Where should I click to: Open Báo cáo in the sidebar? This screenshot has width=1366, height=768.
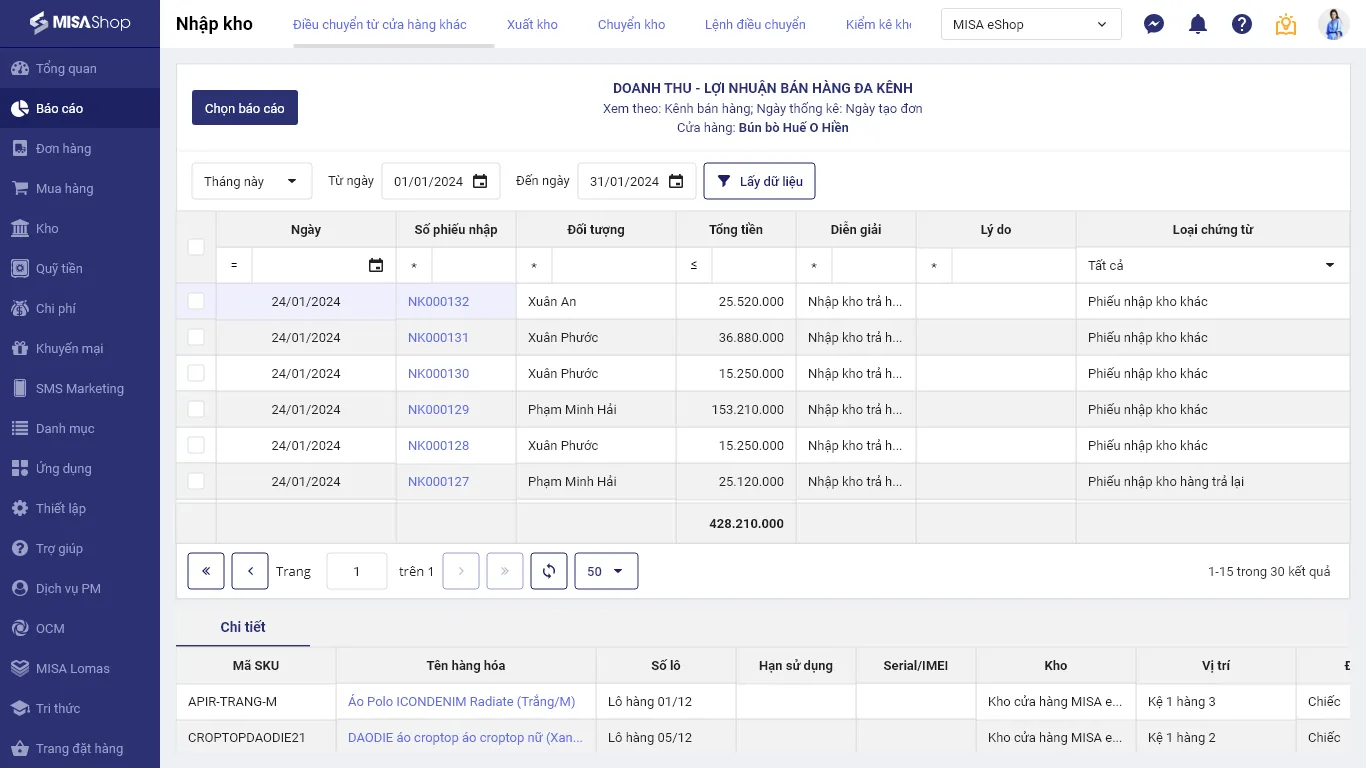pos(60,108)
